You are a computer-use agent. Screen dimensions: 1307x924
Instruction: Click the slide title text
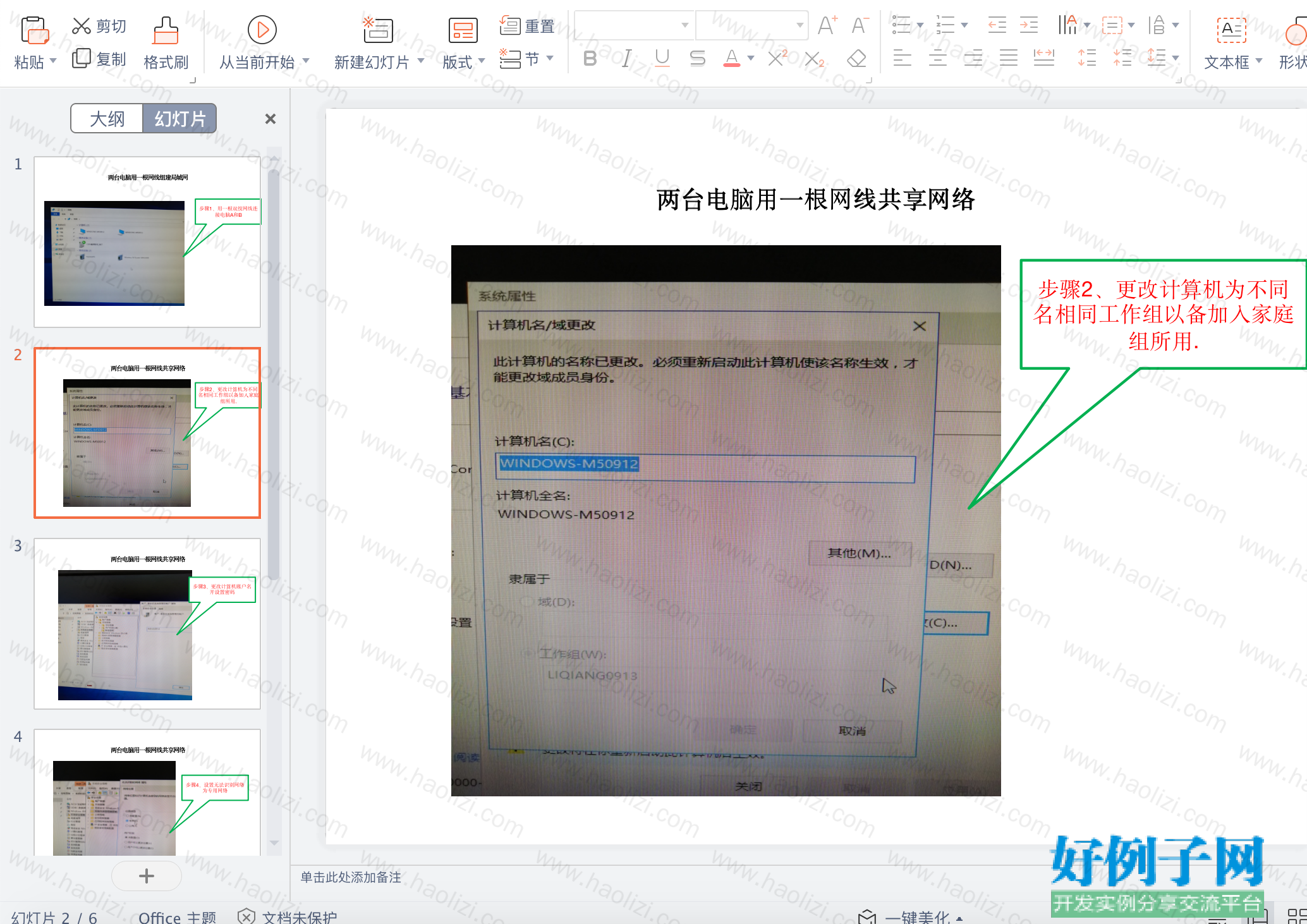click(x=815, y=200)
